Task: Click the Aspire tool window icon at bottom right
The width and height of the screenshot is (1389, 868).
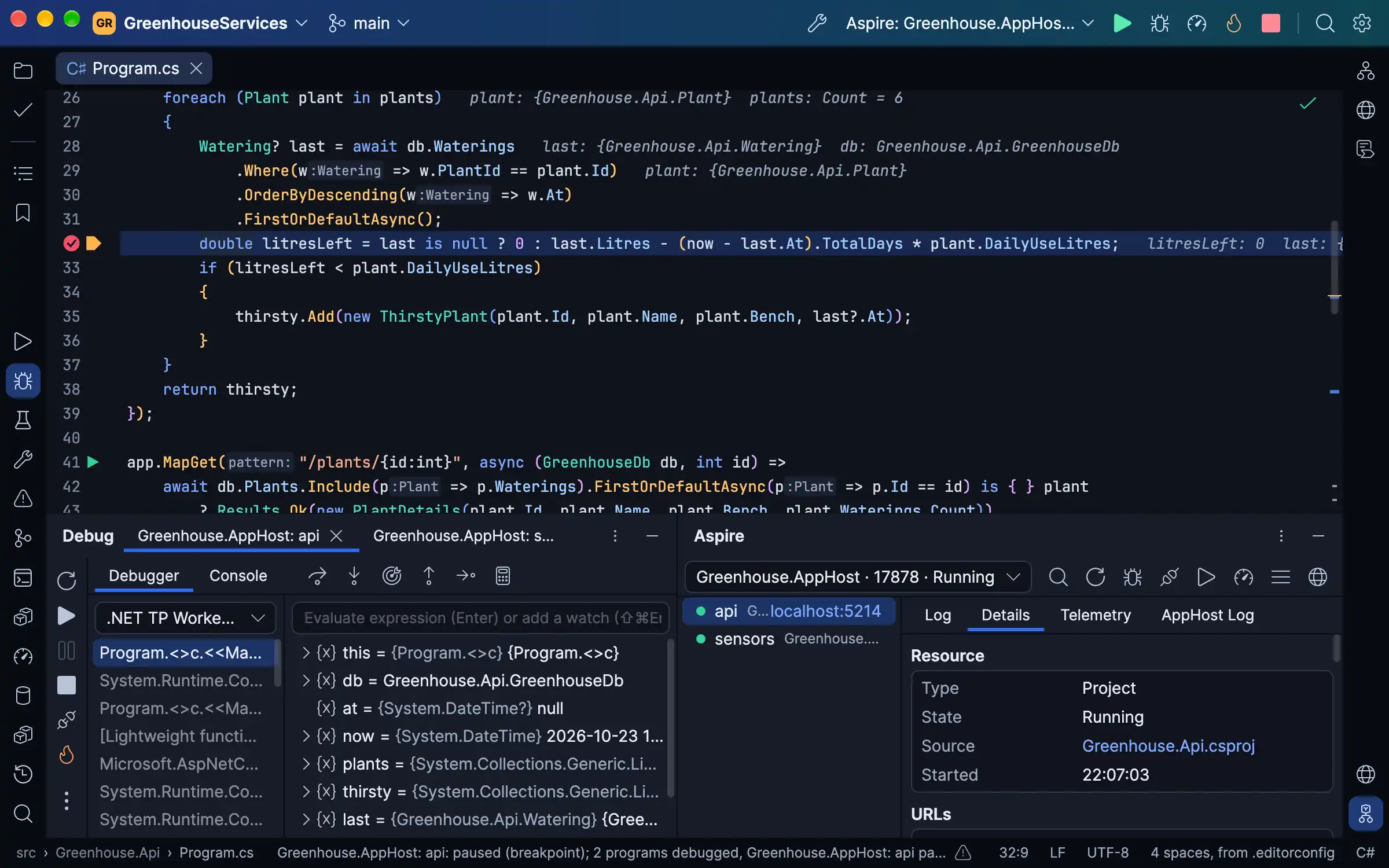Action: (x=1366, y=814)
